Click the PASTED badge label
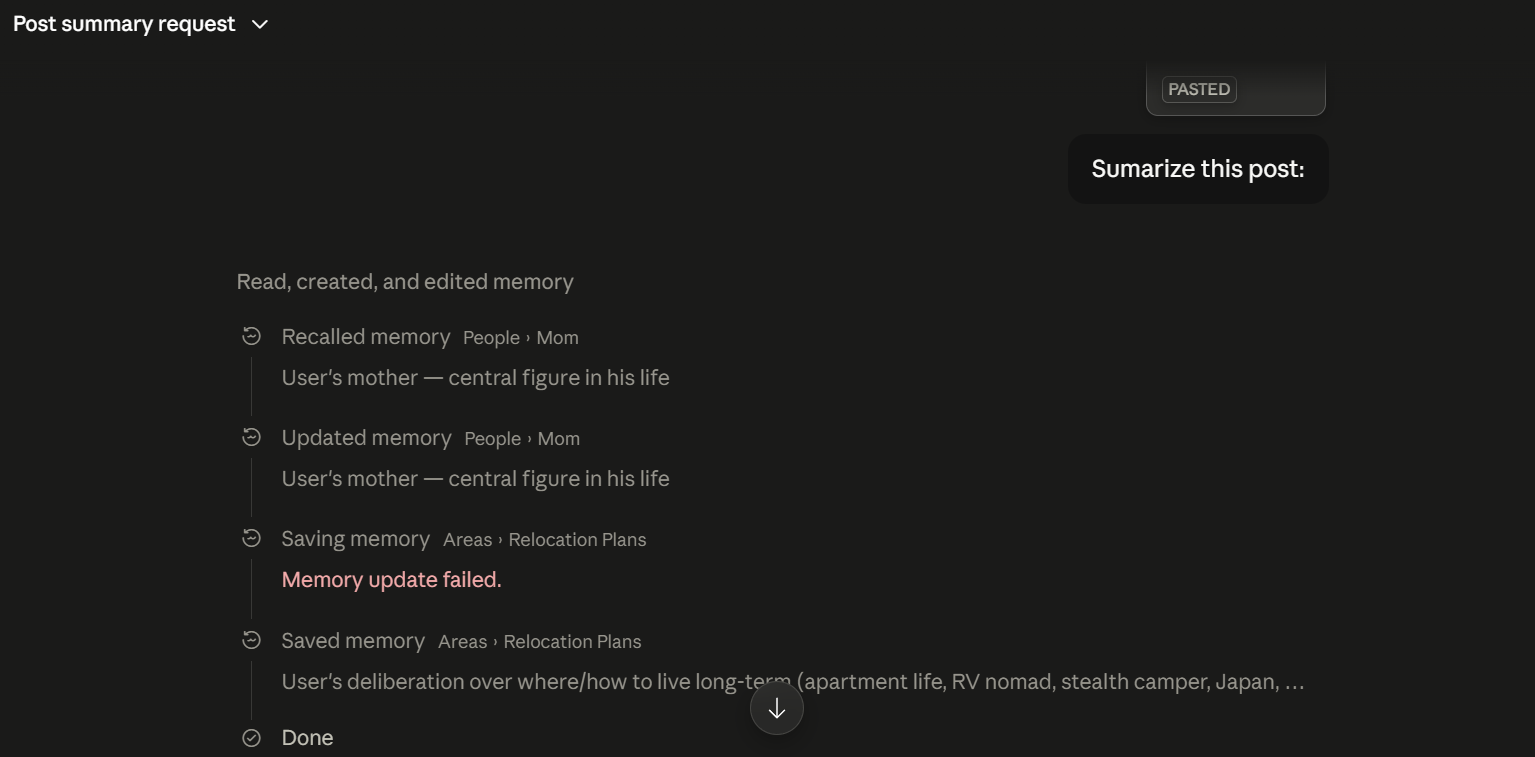The width and height of the screenshot is (1535, 757). point(1199,89)
